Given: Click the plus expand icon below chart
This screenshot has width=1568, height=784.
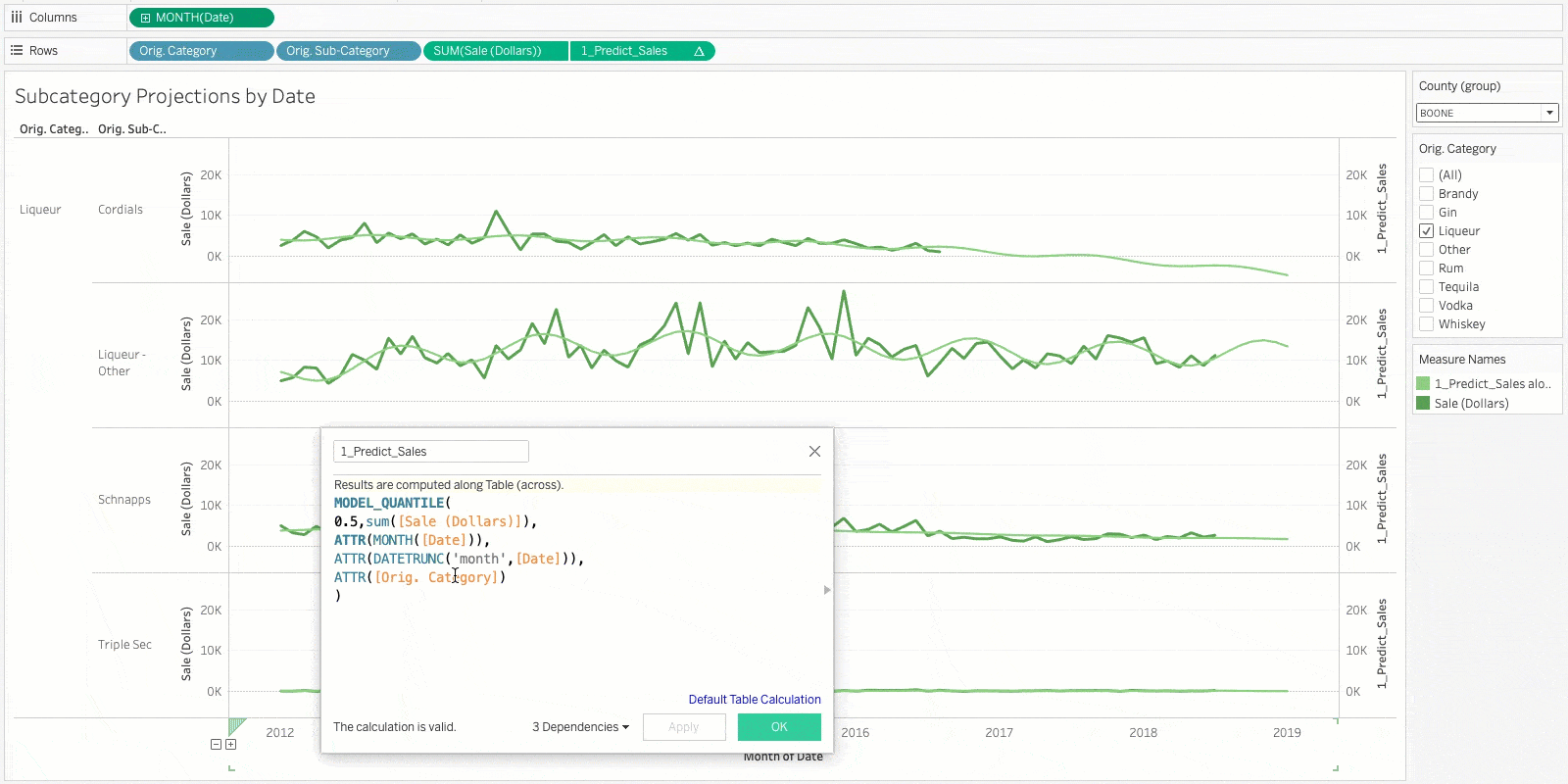Looking at the screenshot, I should (231, 745).
